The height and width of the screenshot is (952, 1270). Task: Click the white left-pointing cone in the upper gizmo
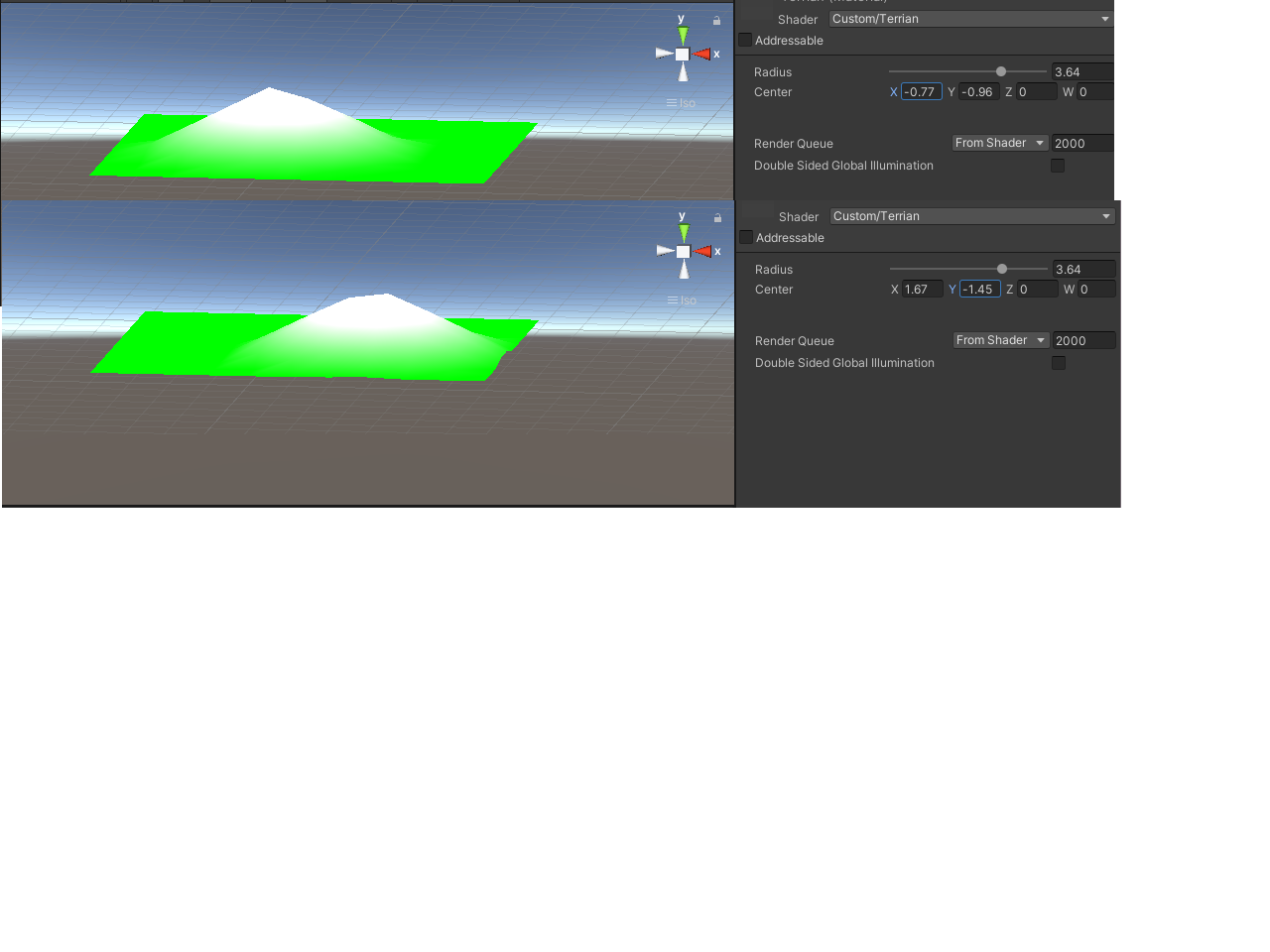(x=664, y=54)
